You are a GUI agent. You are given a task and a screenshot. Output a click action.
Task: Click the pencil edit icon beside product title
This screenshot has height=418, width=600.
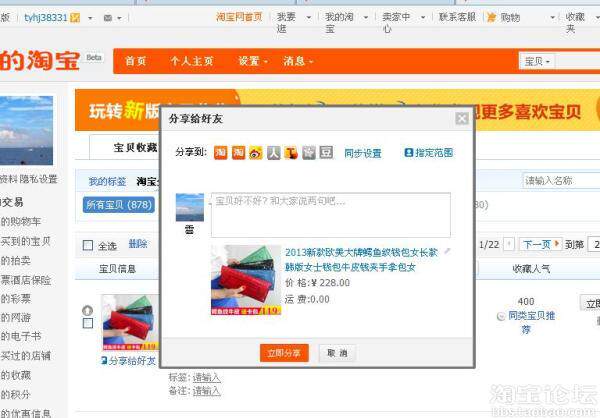[447, 251]
